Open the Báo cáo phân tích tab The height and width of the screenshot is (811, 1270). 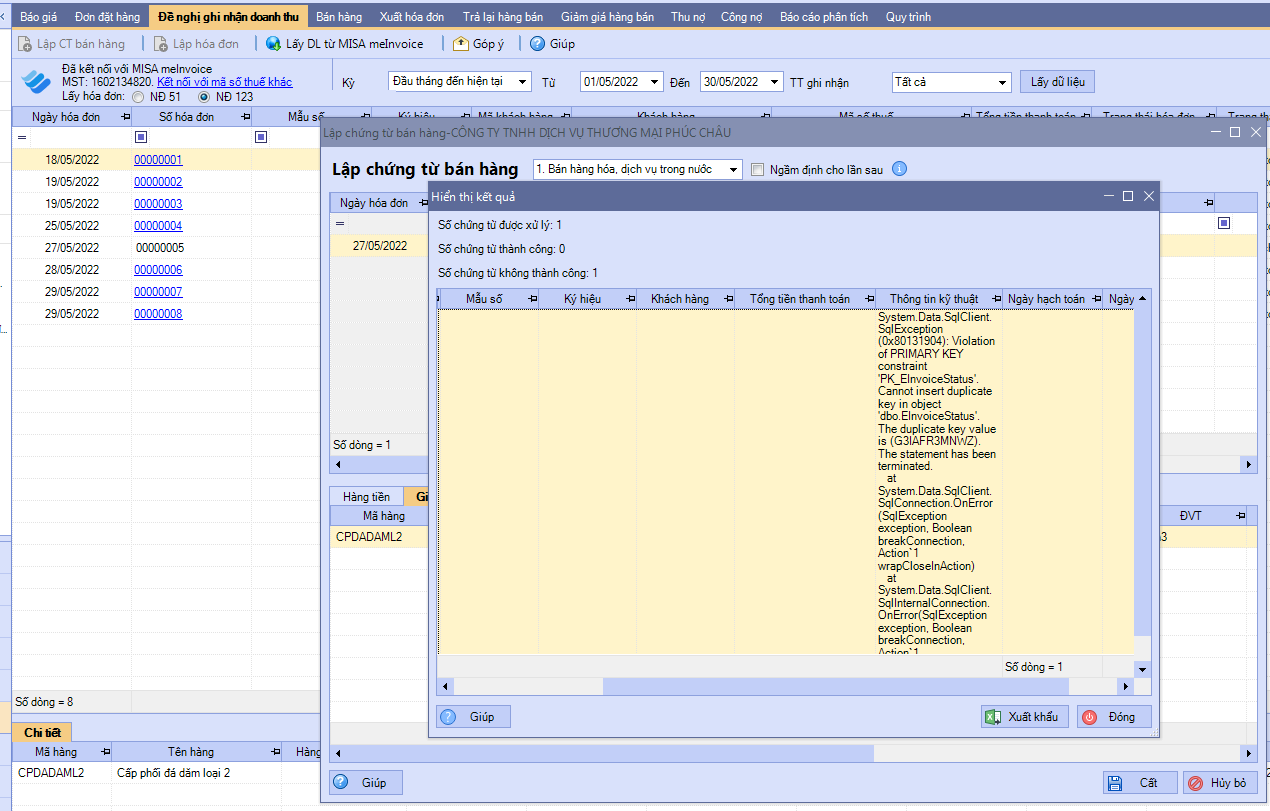click(824, 17)
